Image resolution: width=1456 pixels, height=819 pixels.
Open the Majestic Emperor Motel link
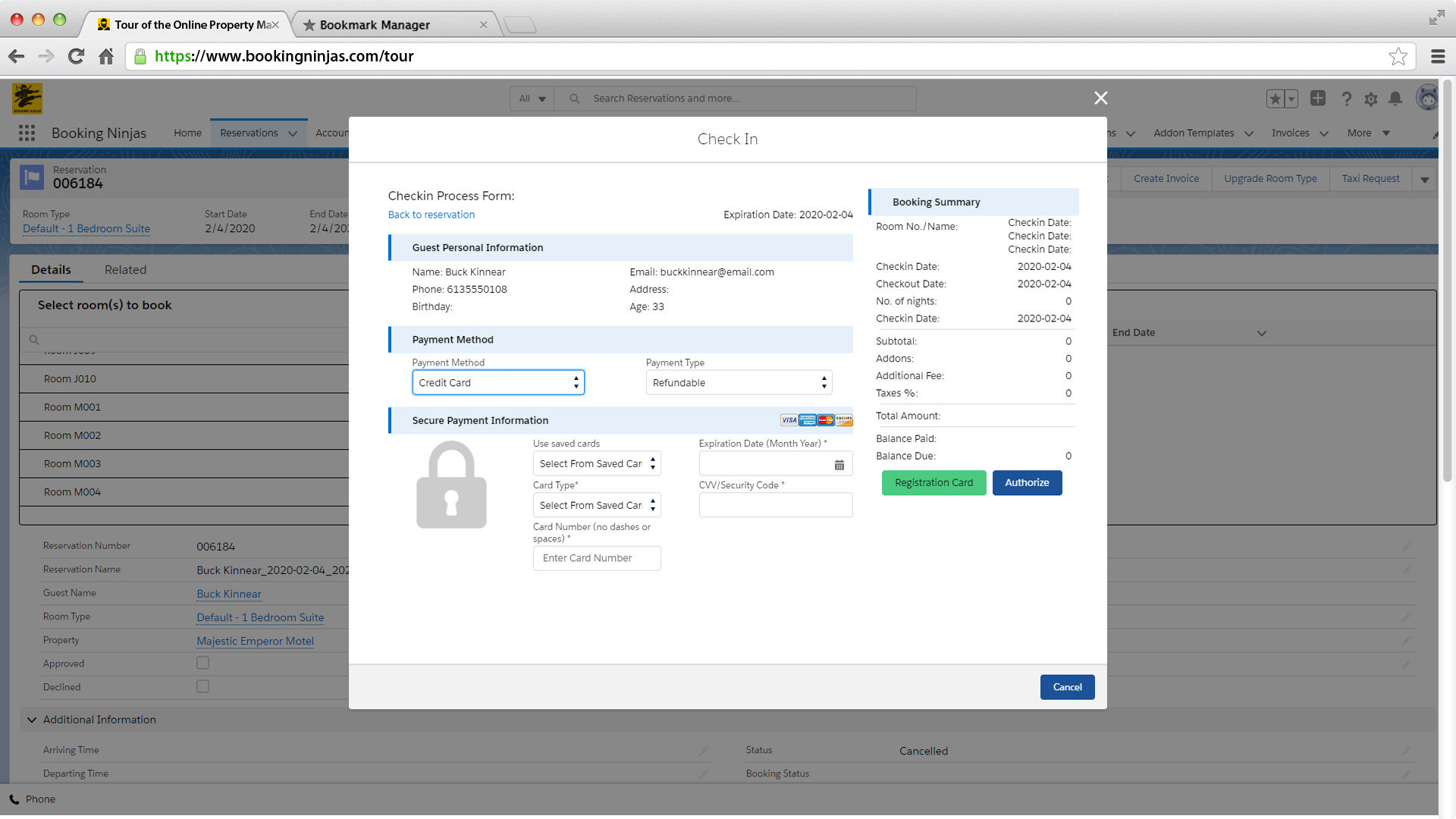click(255, 641)
